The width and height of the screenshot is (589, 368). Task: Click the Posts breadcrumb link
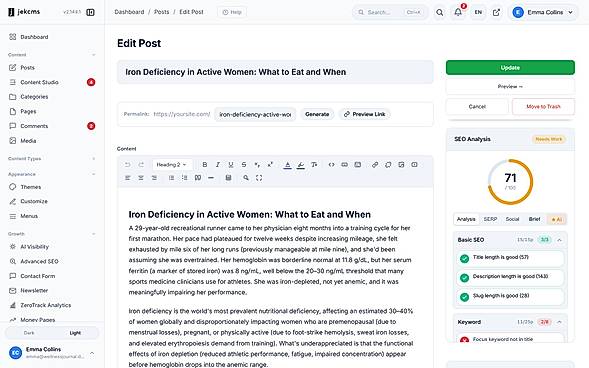(162, 12)
